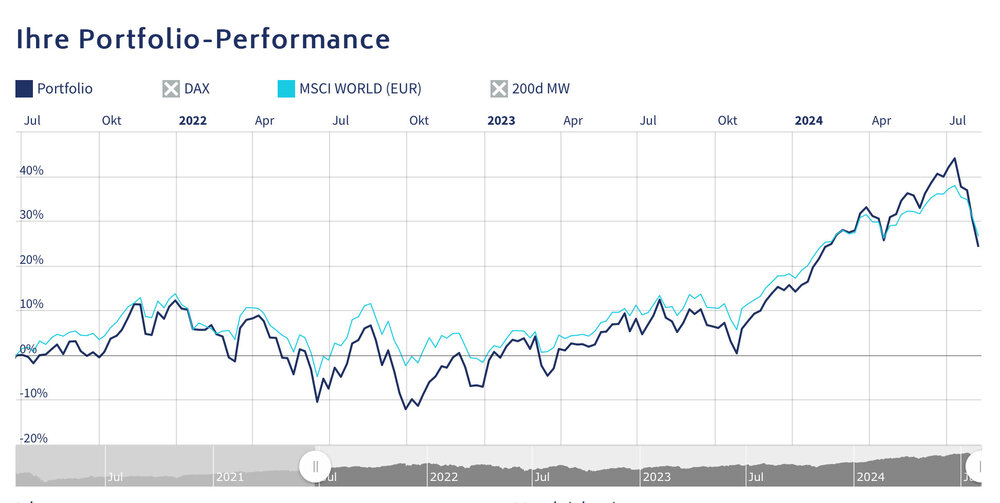Click the right range navigator handle

tap(977, 466)
